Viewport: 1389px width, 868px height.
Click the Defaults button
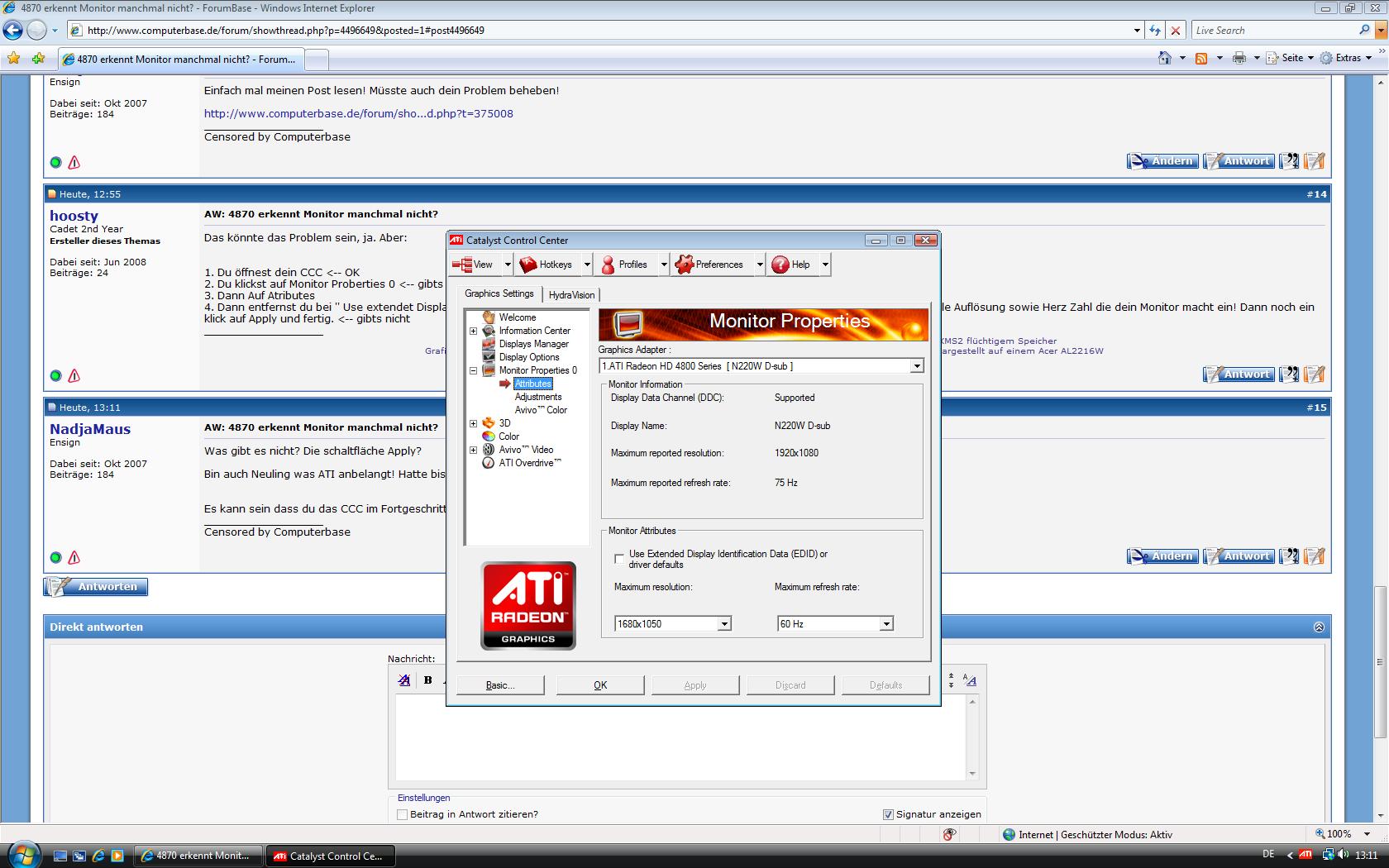[885, 685]
